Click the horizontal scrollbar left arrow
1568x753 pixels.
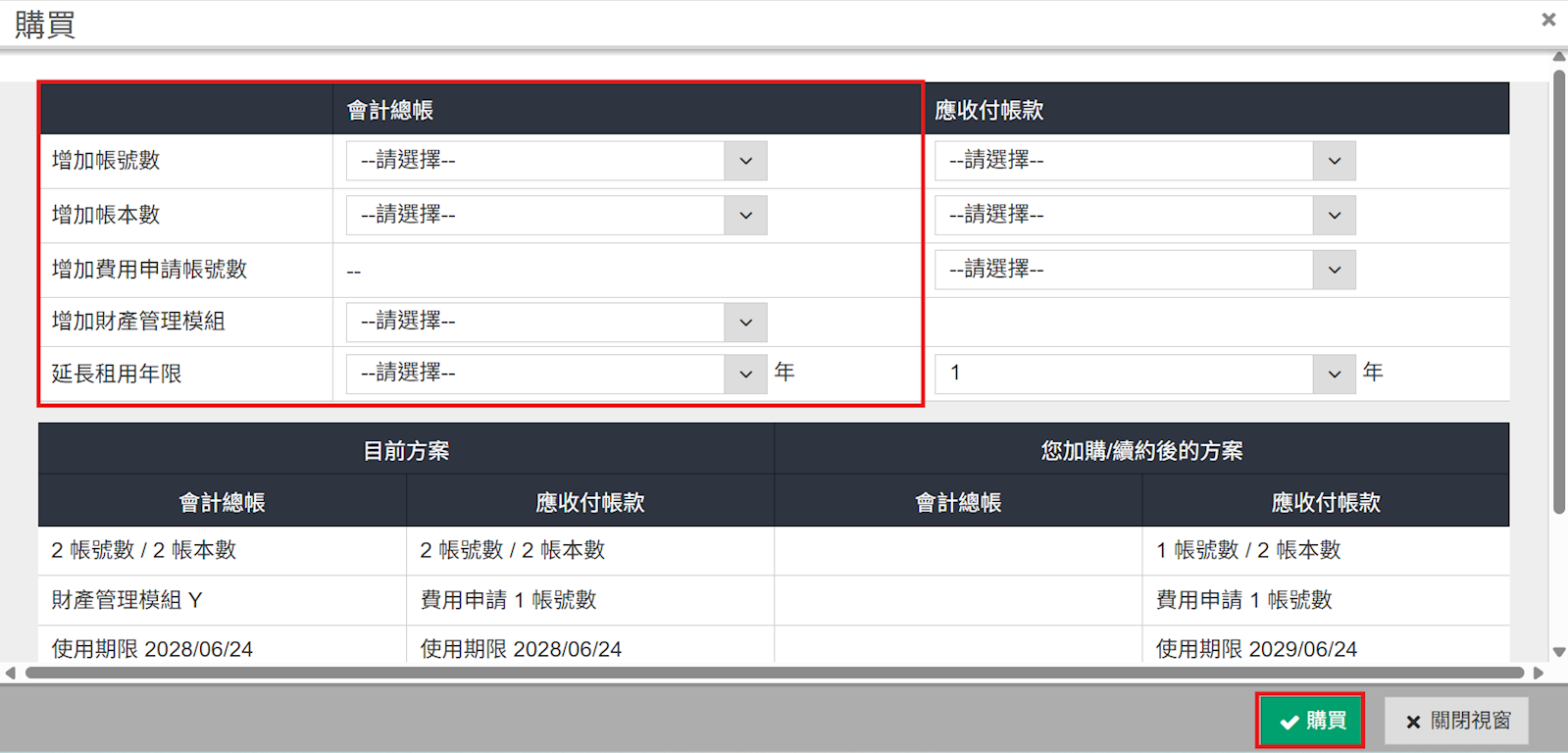pyautogui.click(x=11, y=673)
